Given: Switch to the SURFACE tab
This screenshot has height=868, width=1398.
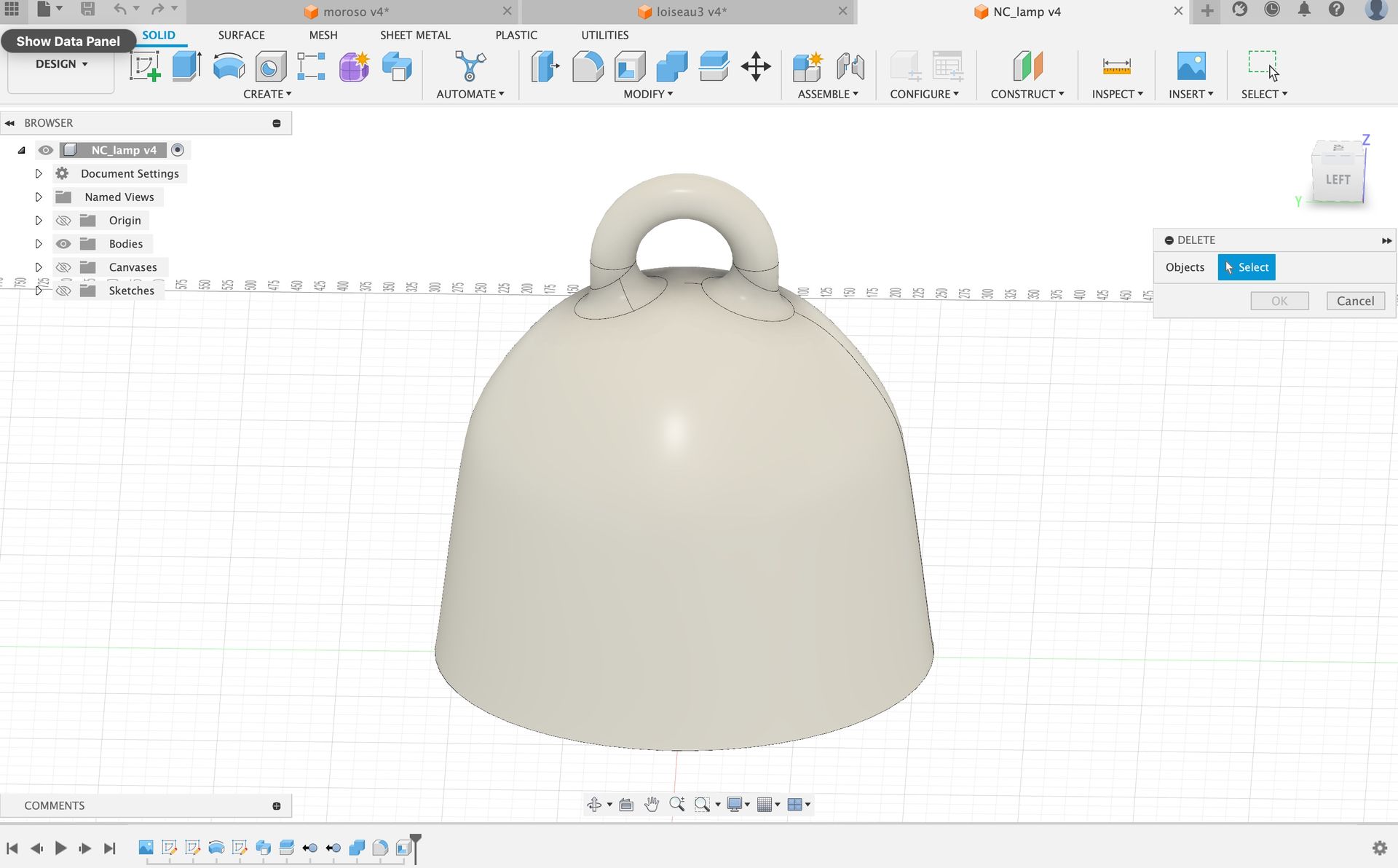Looking at the screenshot, I should [241, 35].
